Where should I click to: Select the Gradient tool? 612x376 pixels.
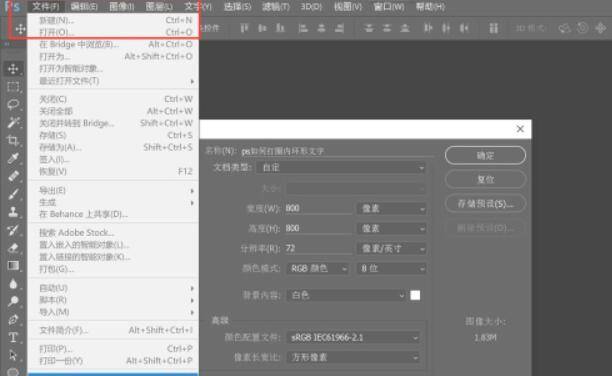13,266
